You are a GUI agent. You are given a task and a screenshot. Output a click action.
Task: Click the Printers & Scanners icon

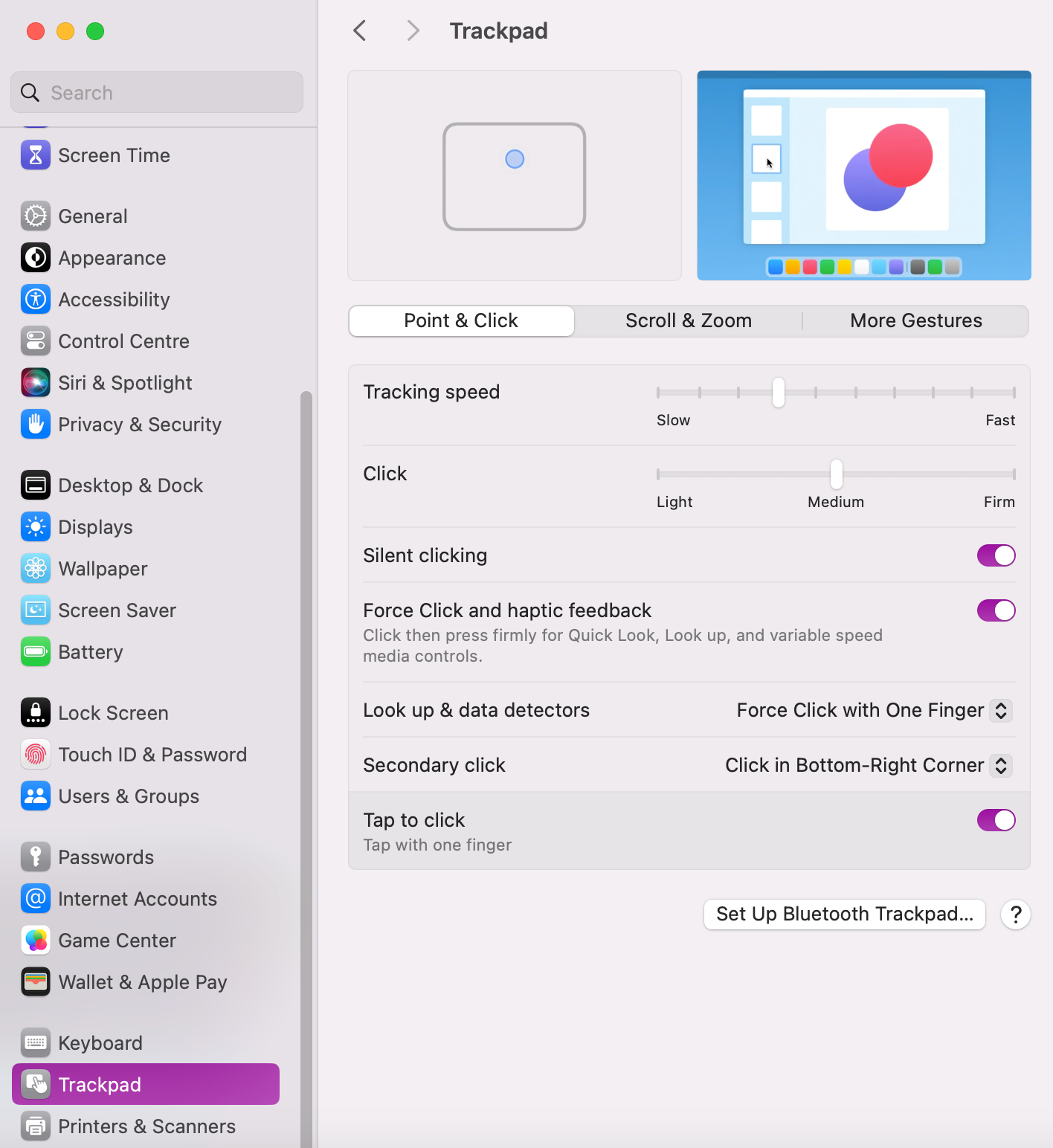point(35,1126)
